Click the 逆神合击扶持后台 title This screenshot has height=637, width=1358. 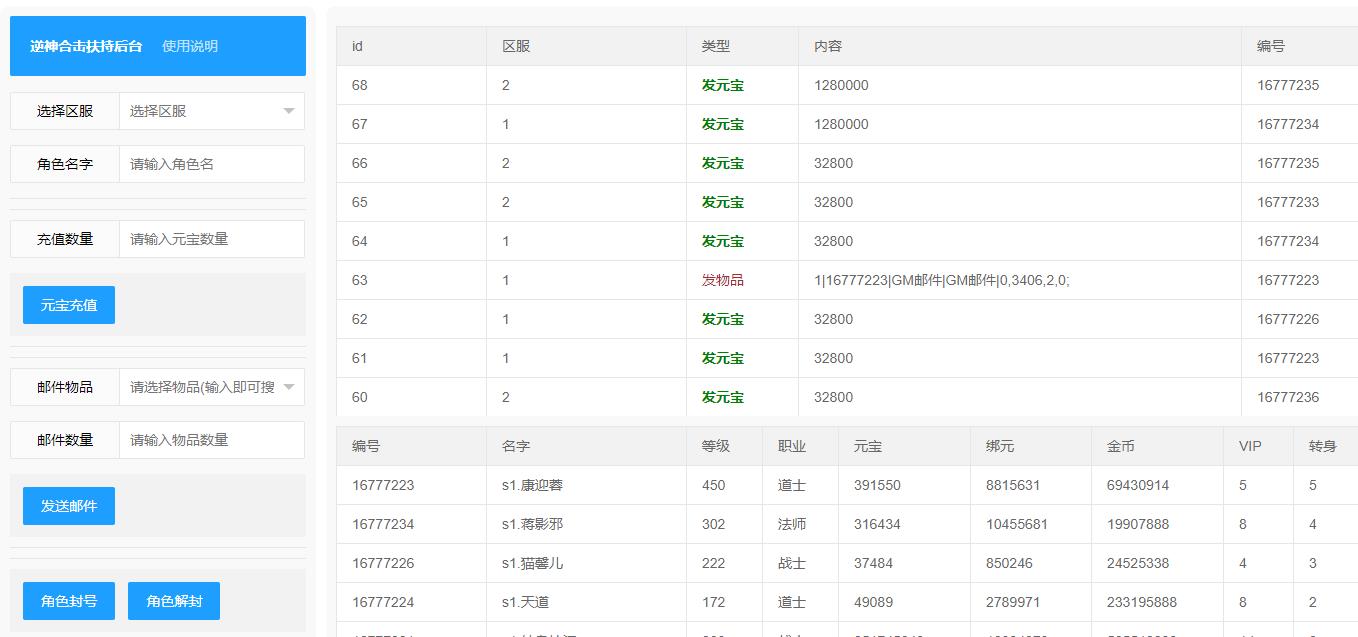[86, 46]
